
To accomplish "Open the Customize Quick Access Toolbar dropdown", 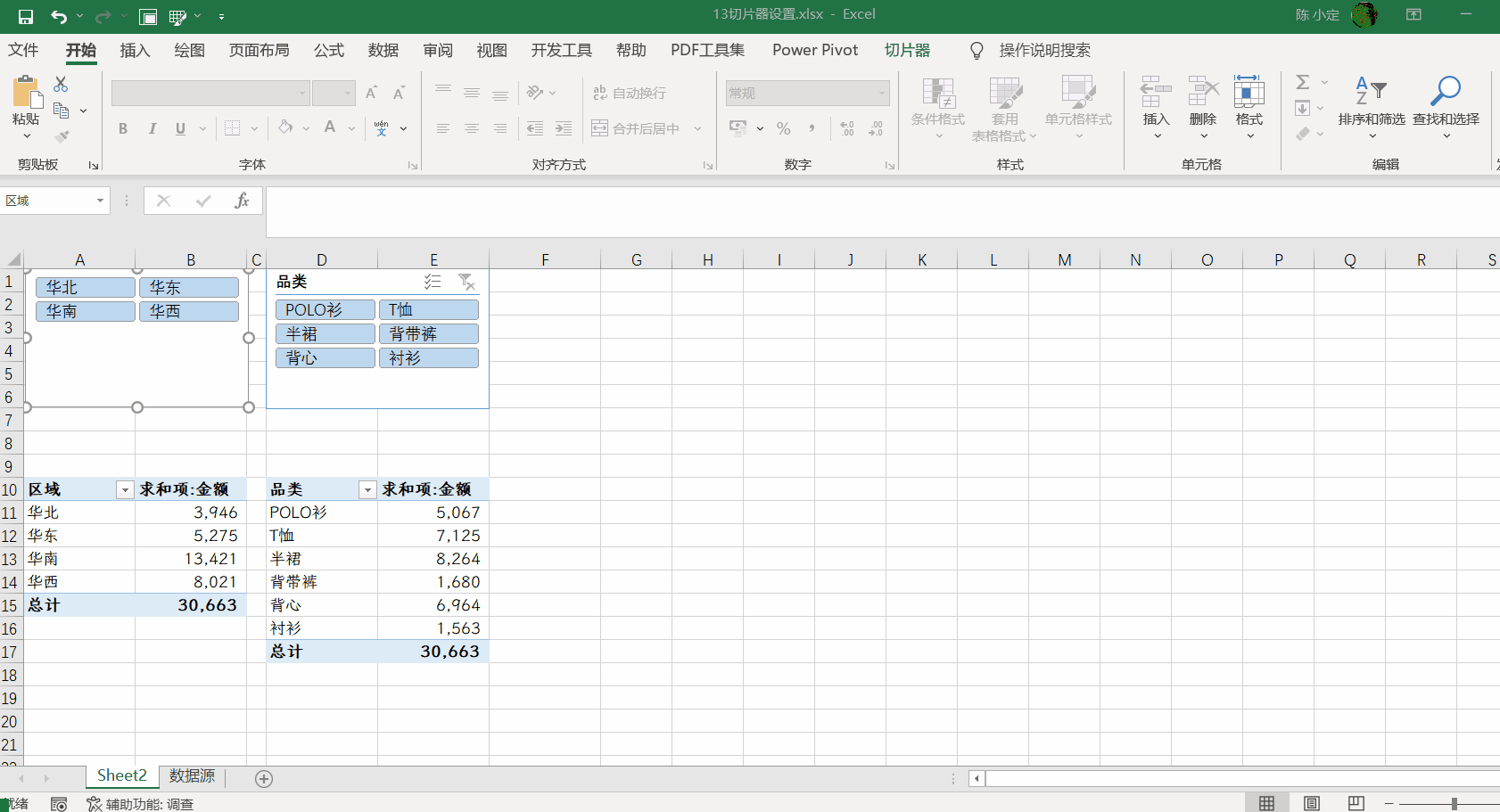I will click(x=221, y=16).
